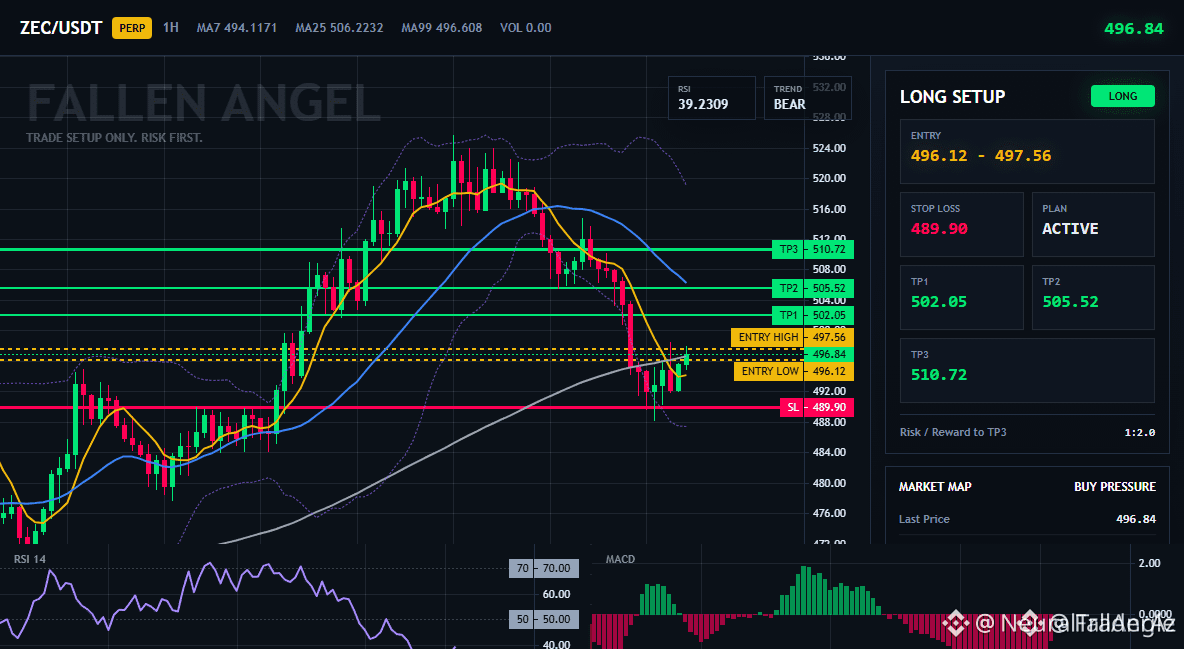Click the RSI 50 level tag

tap(544, 620)
